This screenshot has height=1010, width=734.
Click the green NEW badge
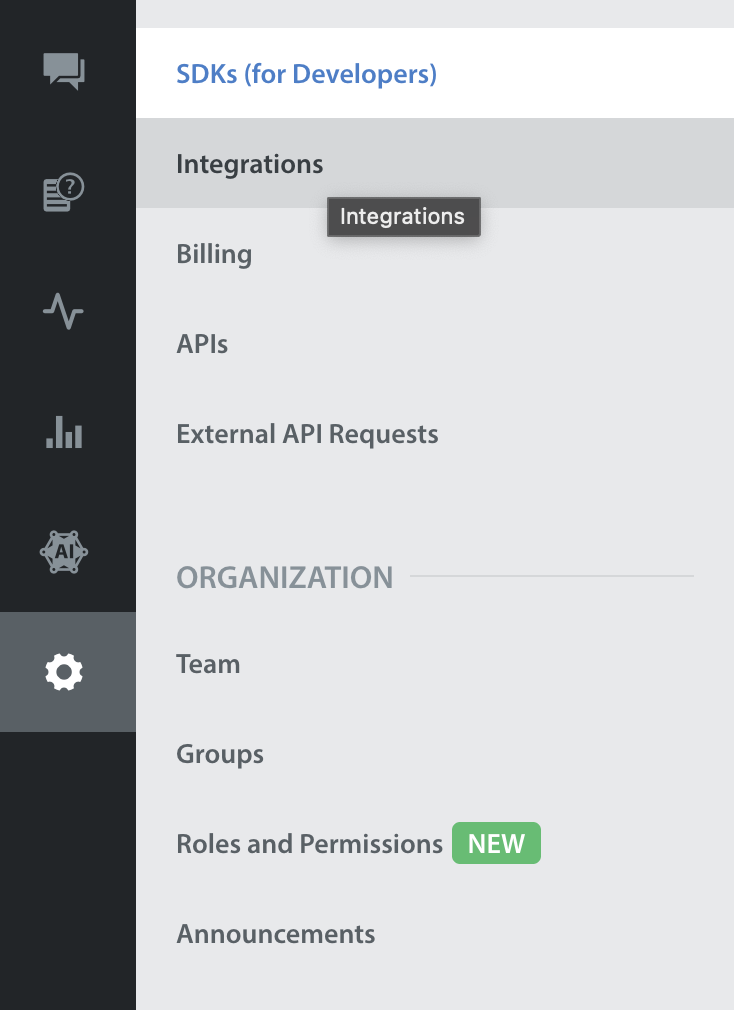496,843
